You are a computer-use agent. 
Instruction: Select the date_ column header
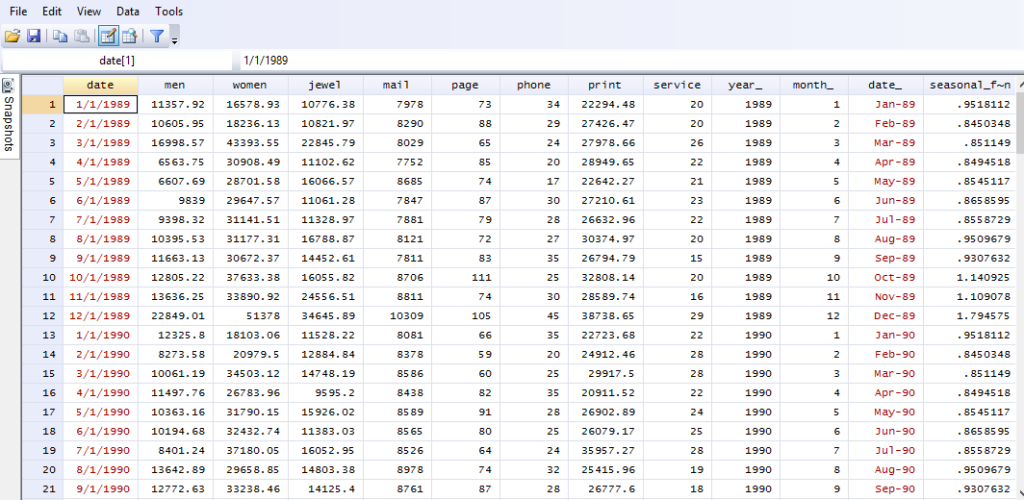click(886, 85)
